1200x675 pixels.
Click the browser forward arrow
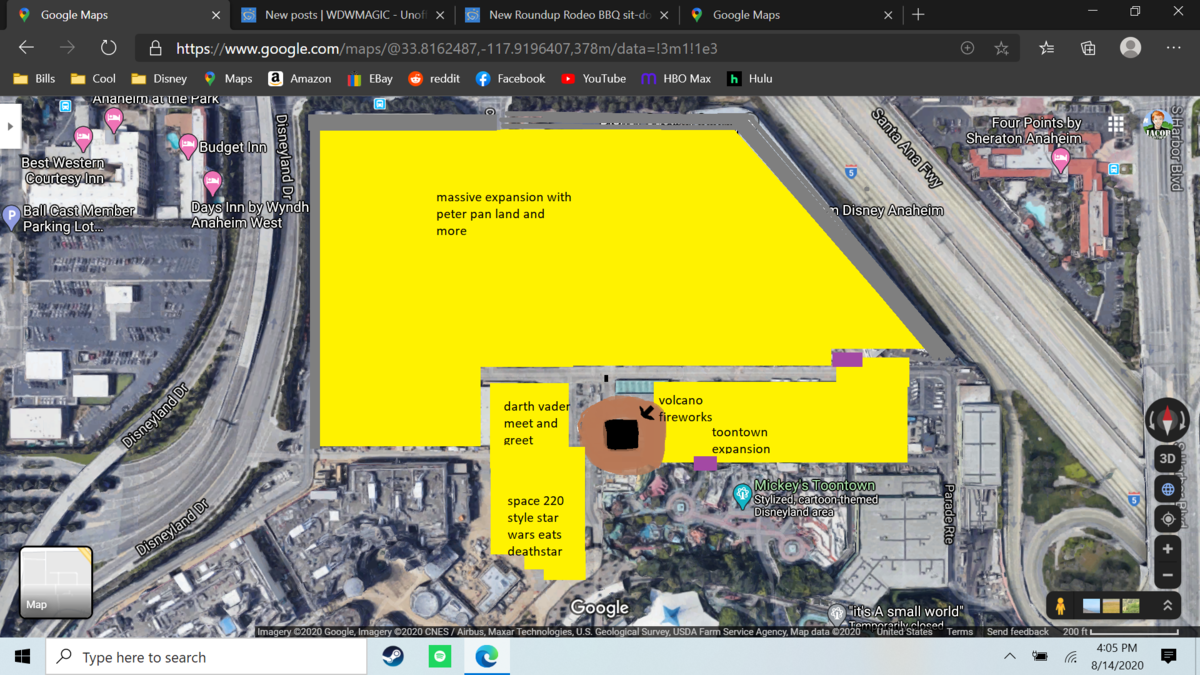pos(67,48)
